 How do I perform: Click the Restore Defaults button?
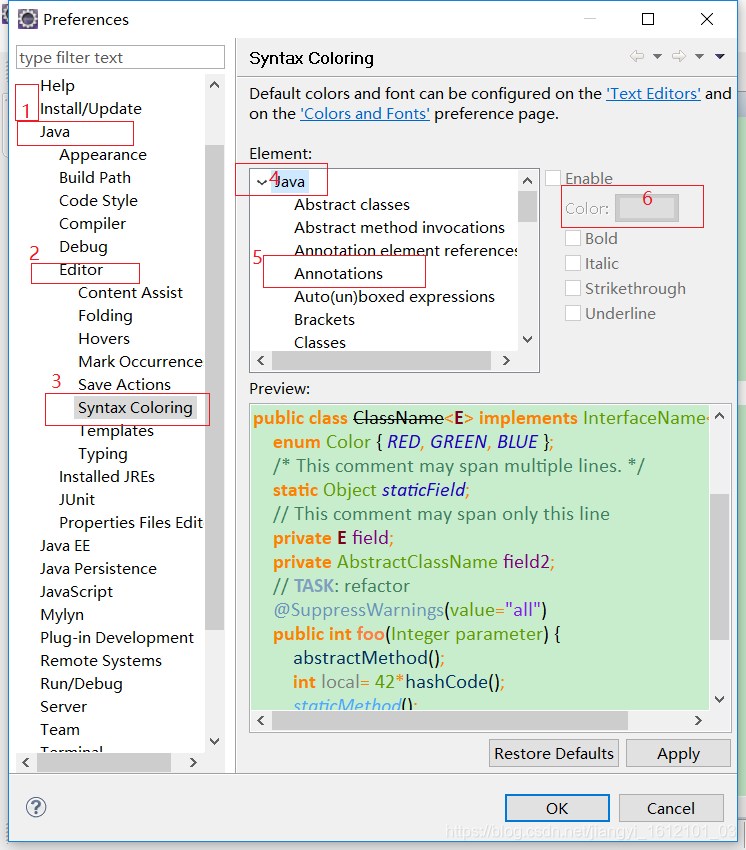pyautogui.click(x=554, y=754)
